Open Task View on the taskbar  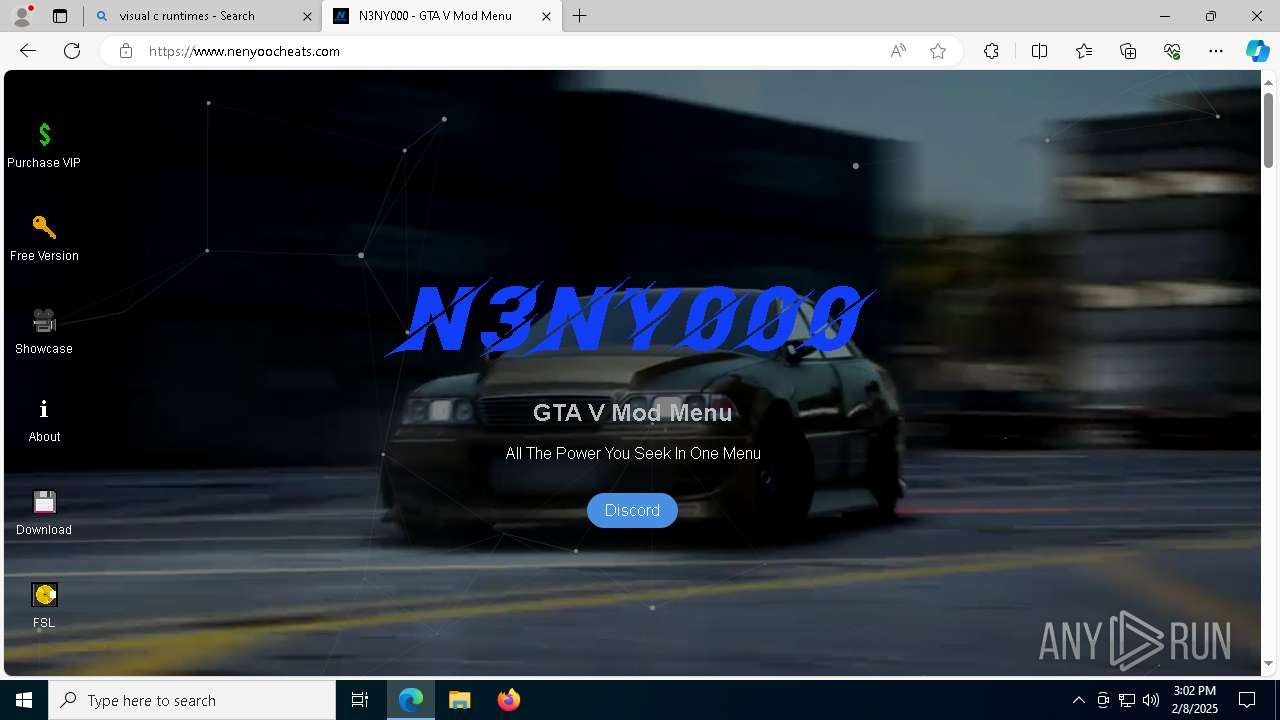(360, 700)
